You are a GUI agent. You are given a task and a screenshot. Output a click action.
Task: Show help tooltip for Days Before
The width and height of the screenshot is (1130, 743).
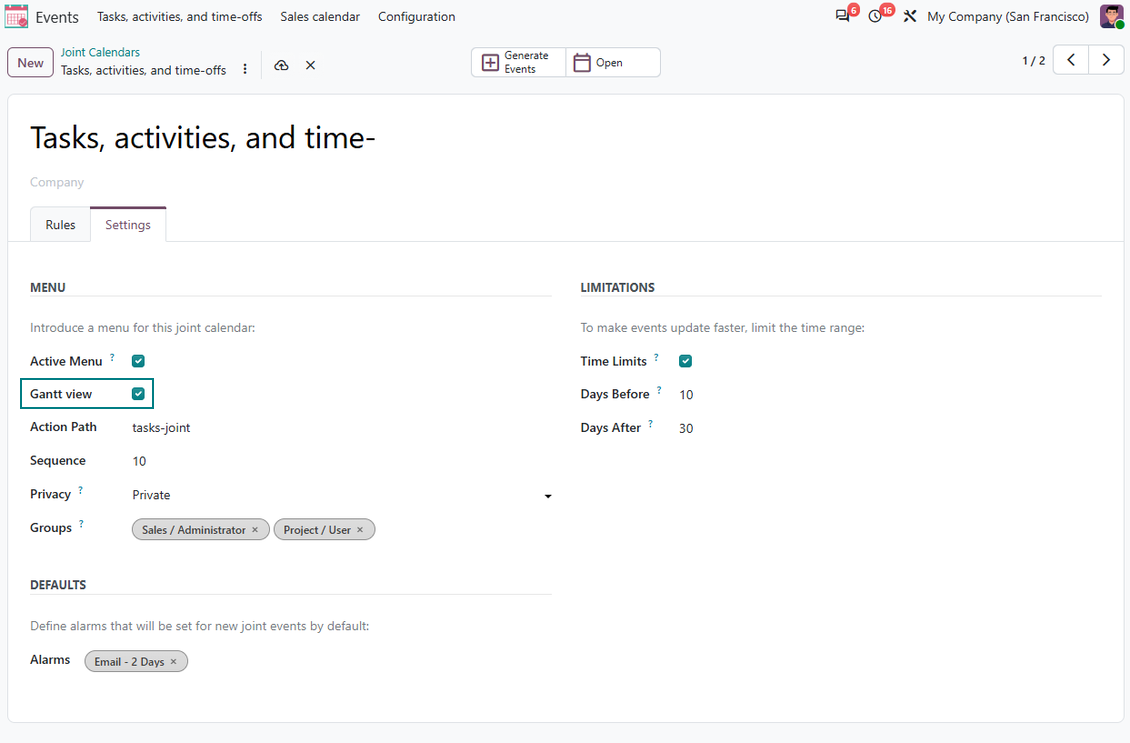(x=659, y=390)
